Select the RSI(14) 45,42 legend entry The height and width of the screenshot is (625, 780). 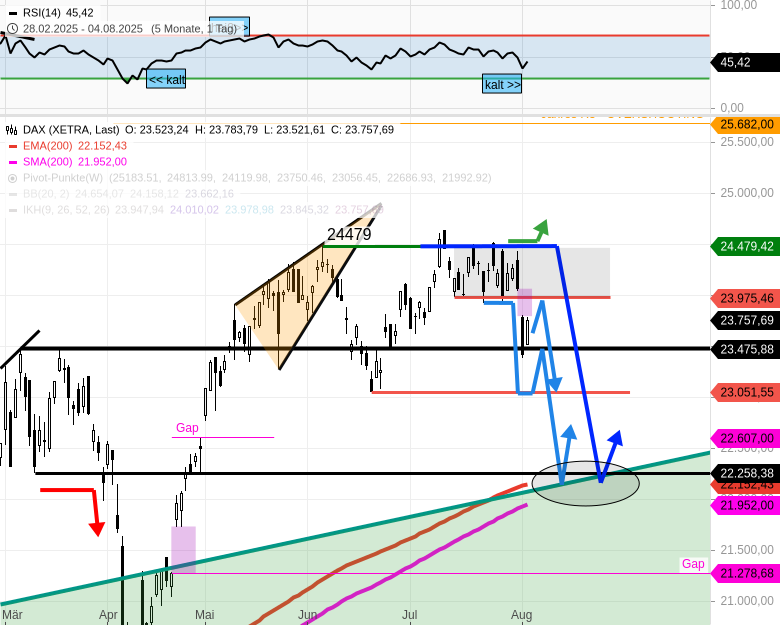coord(58,13)
